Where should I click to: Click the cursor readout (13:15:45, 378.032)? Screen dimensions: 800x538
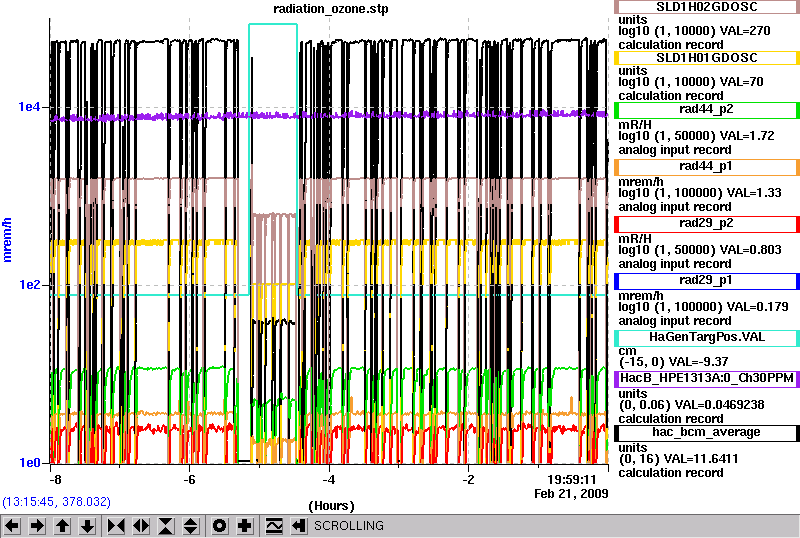point(56,502)
